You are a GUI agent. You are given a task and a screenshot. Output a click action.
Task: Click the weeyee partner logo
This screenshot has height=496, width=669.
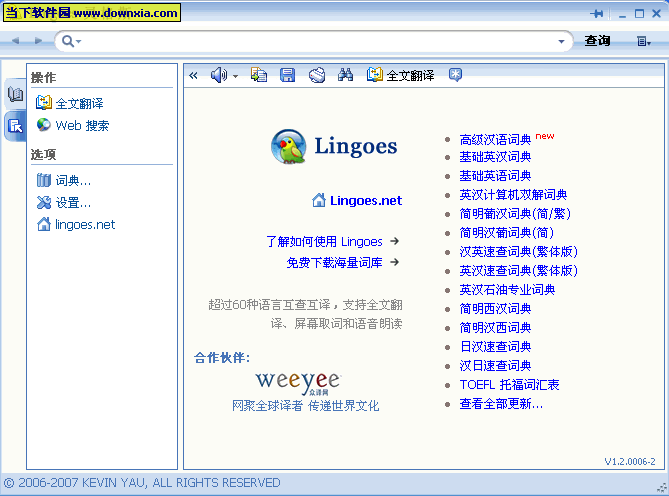point(299,382)
